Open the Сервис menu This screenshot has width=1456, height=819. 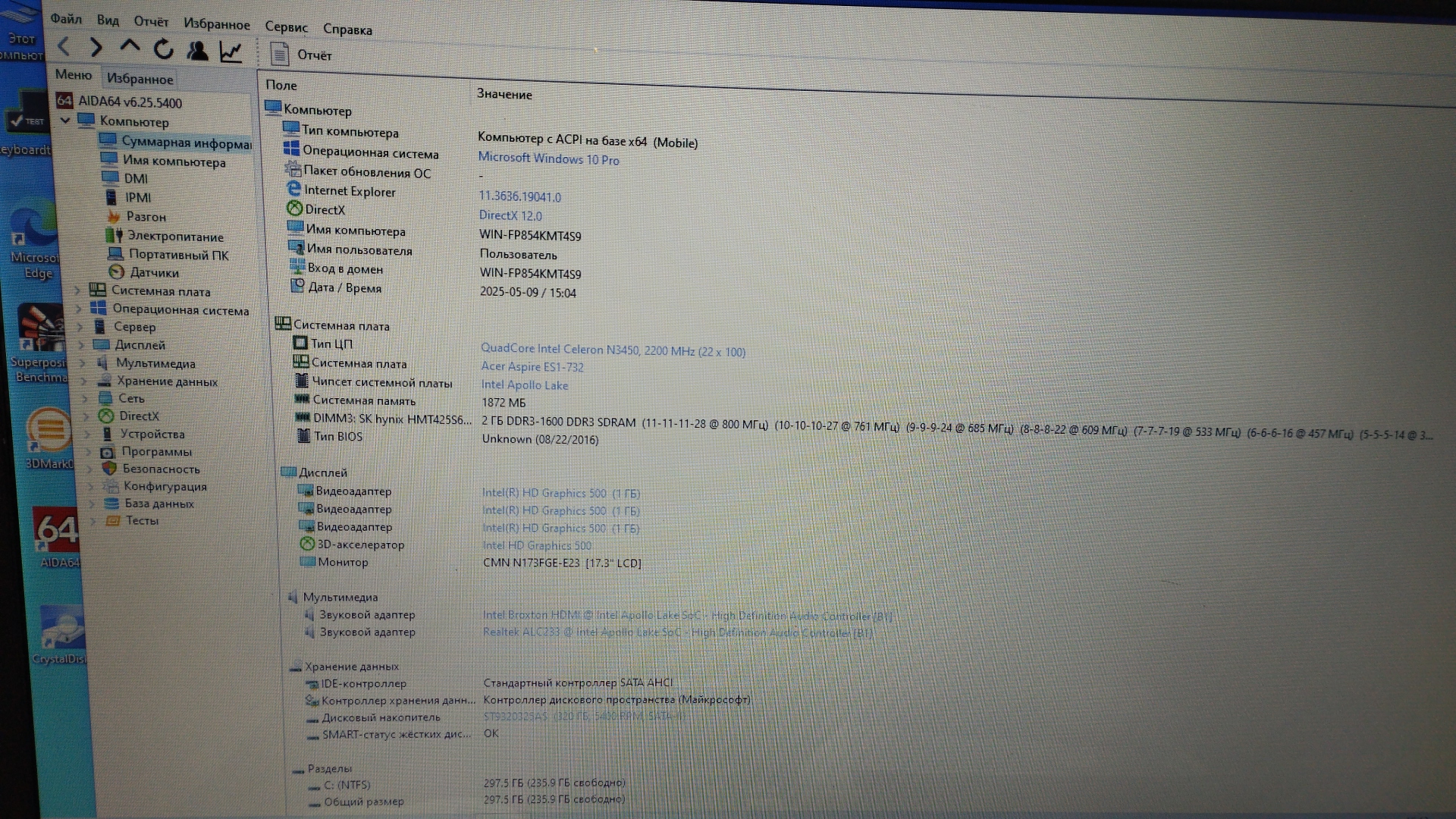point(286,27)
